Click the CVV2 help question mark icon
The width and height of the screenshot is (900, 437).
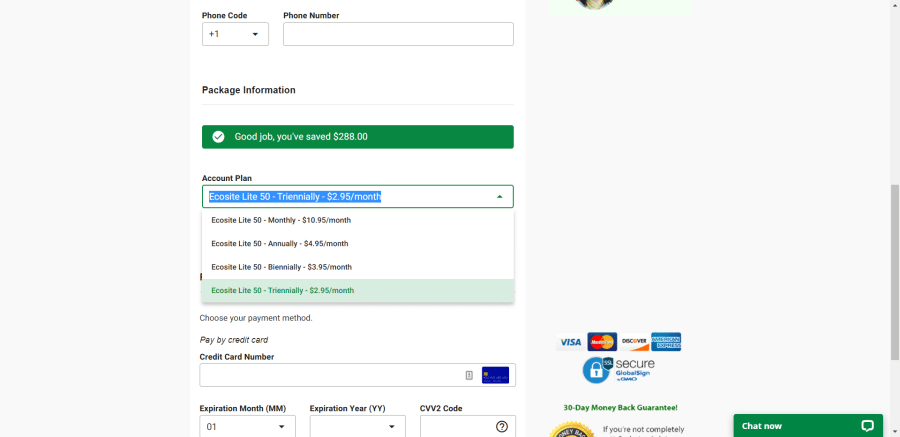tap(502, 427)
